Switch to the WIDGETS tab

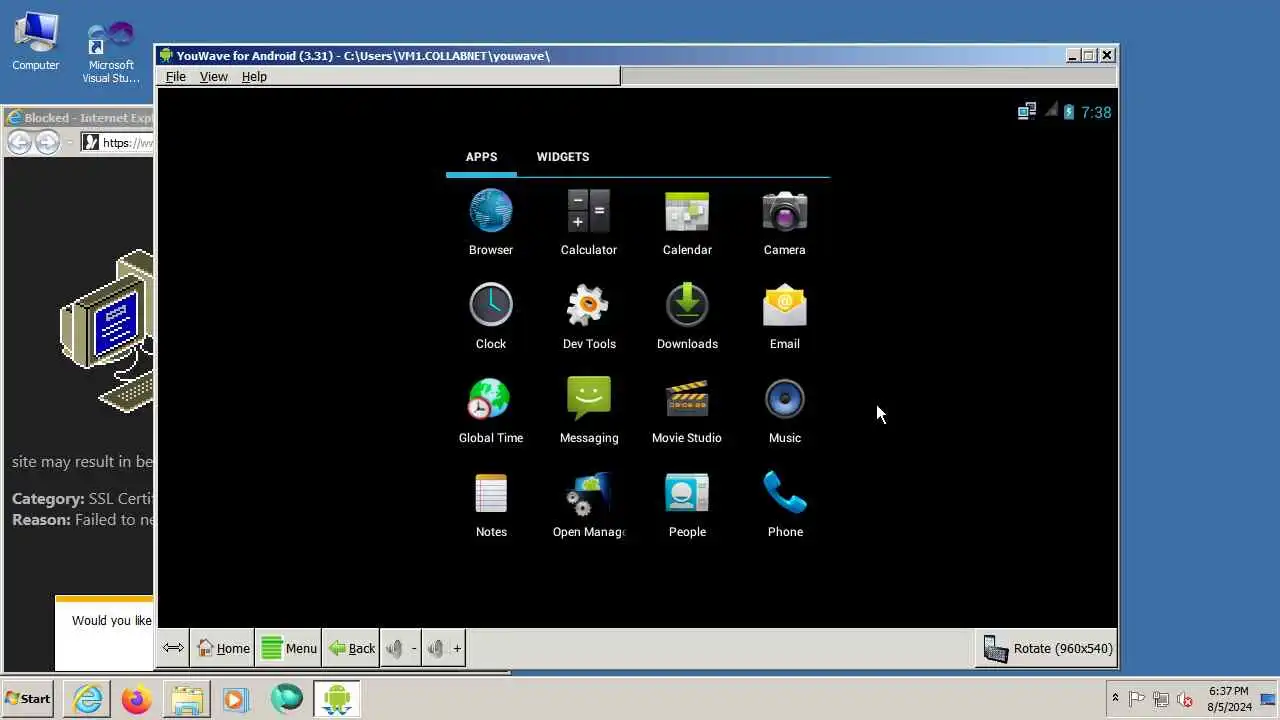tap(562, 157)
